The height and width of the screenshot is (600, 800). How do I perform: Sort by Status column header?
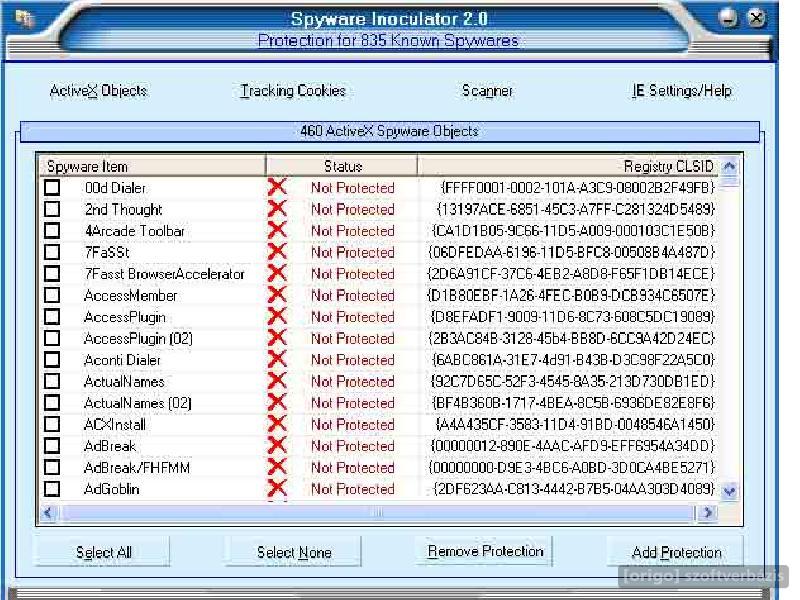pos(342,166)
